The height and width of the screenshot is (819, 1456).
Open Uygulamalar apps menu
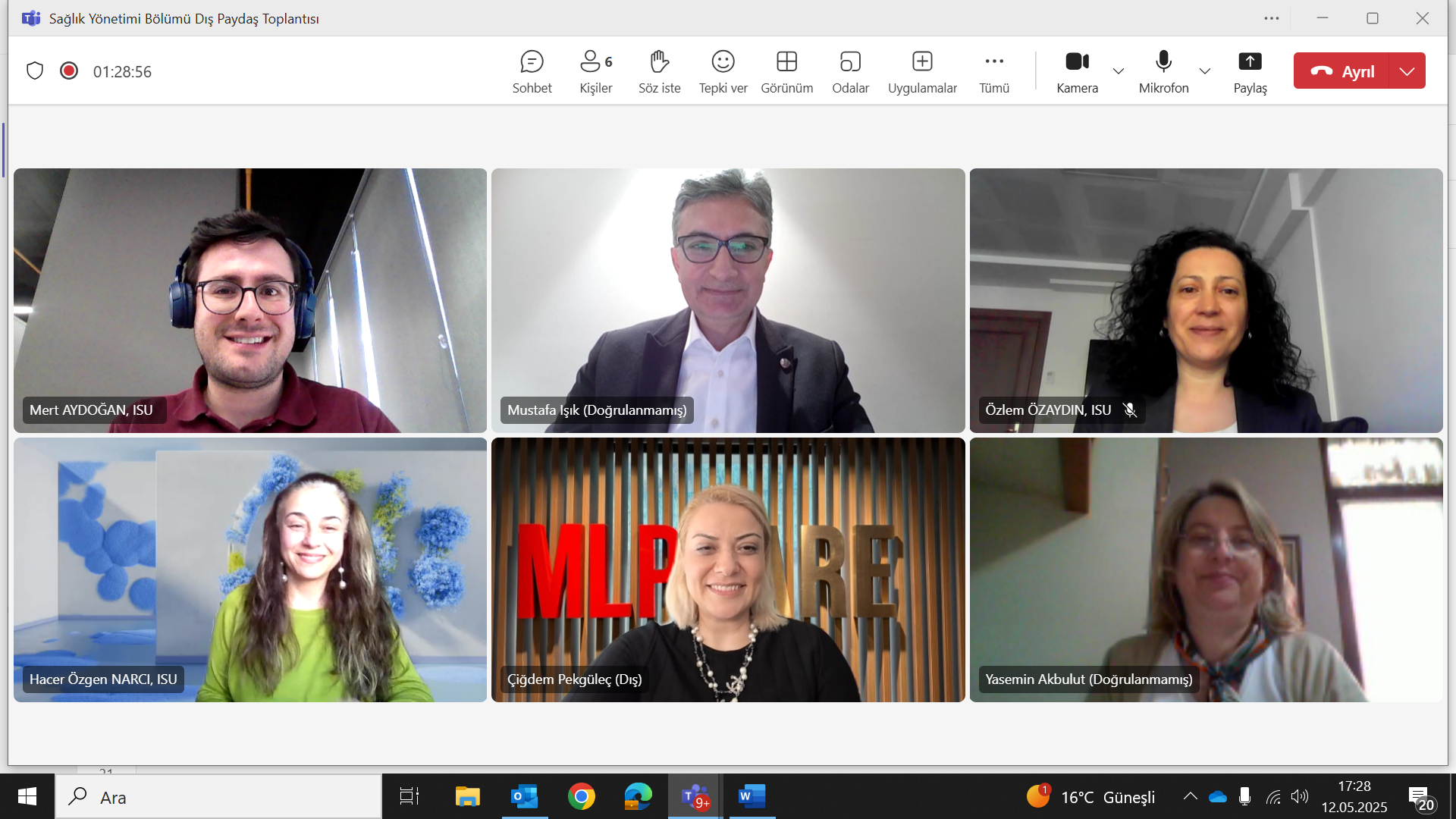(922, 71)
